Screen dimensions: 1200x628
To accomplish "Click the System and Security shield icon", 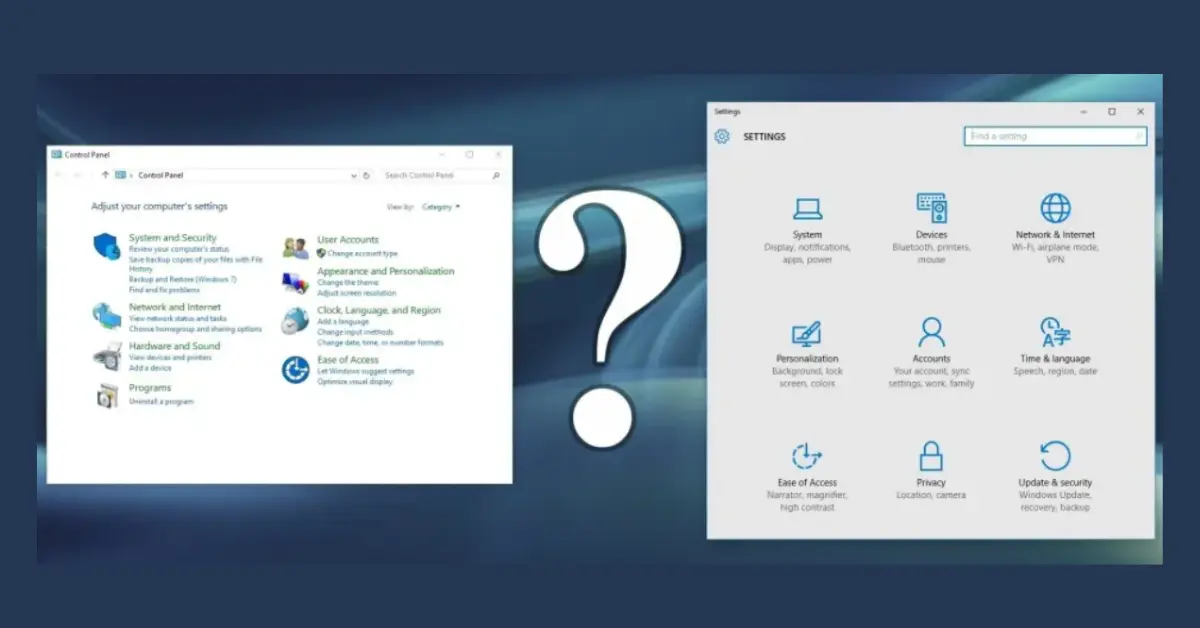I will 107,245.
